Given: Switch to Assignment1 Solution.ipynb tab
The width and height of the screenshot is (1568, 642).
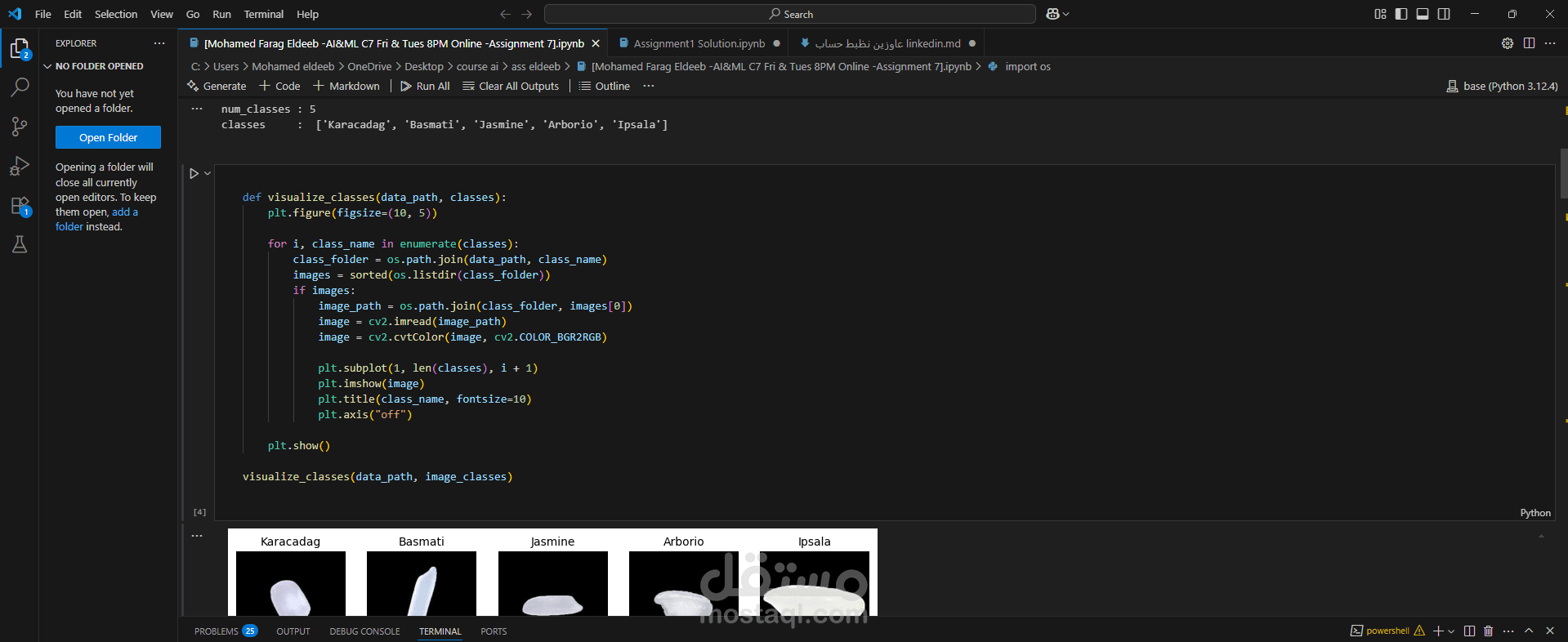Looking at the screenshot, I should coord(699,43).
